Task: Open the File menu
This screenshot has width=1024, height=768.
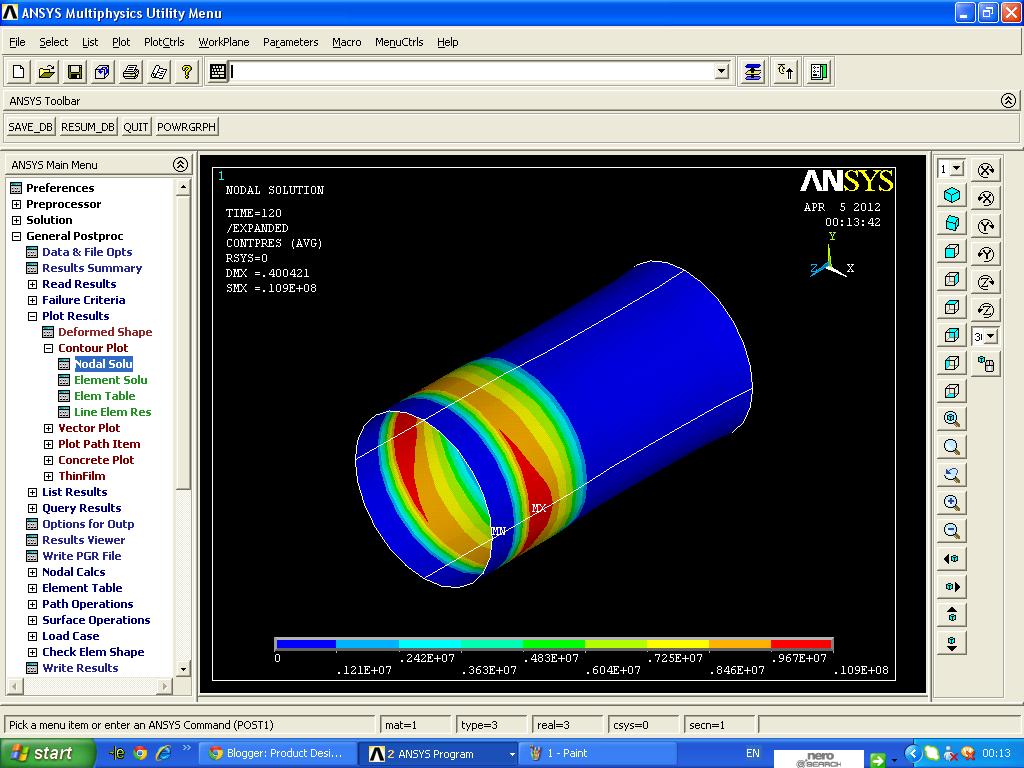Action: [17, 42]
